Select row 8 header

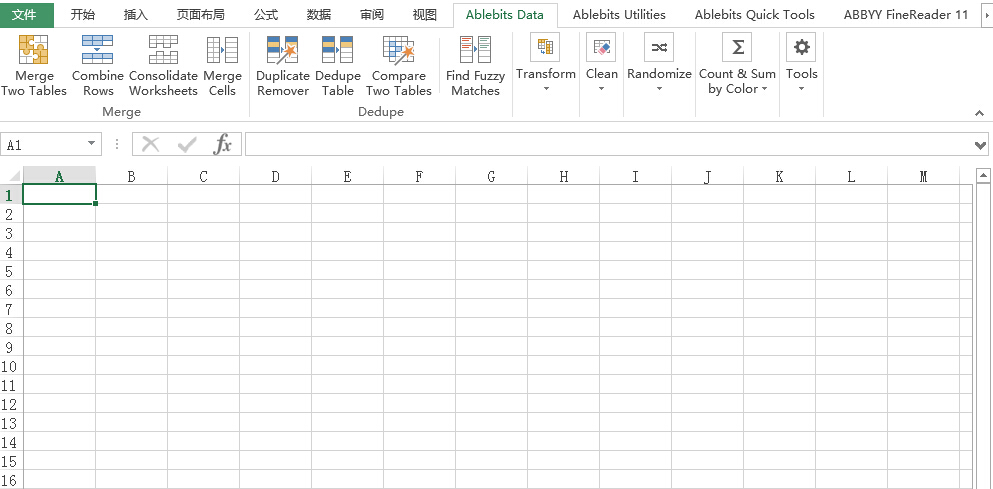(x=11, y=327)
